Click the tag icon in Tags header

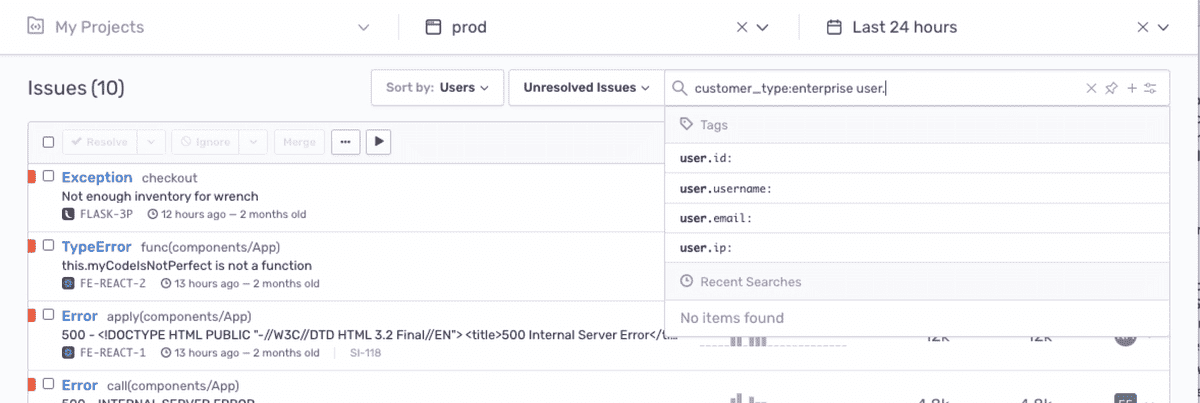686,125
